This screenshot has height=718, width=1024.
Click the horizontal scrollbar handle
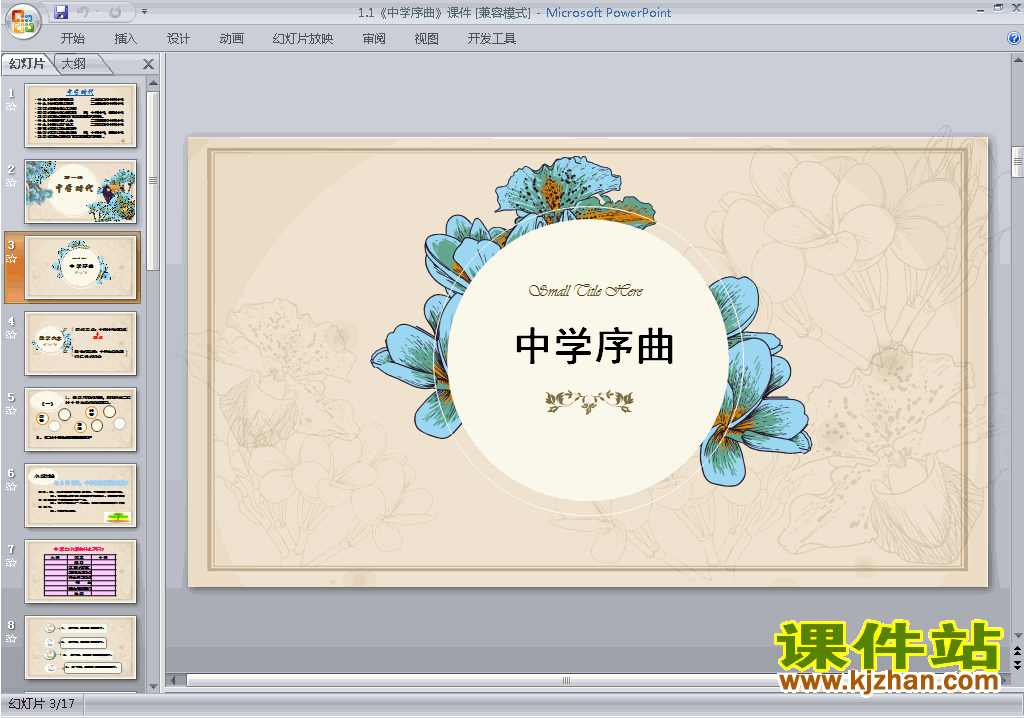[x=566, y=680]
